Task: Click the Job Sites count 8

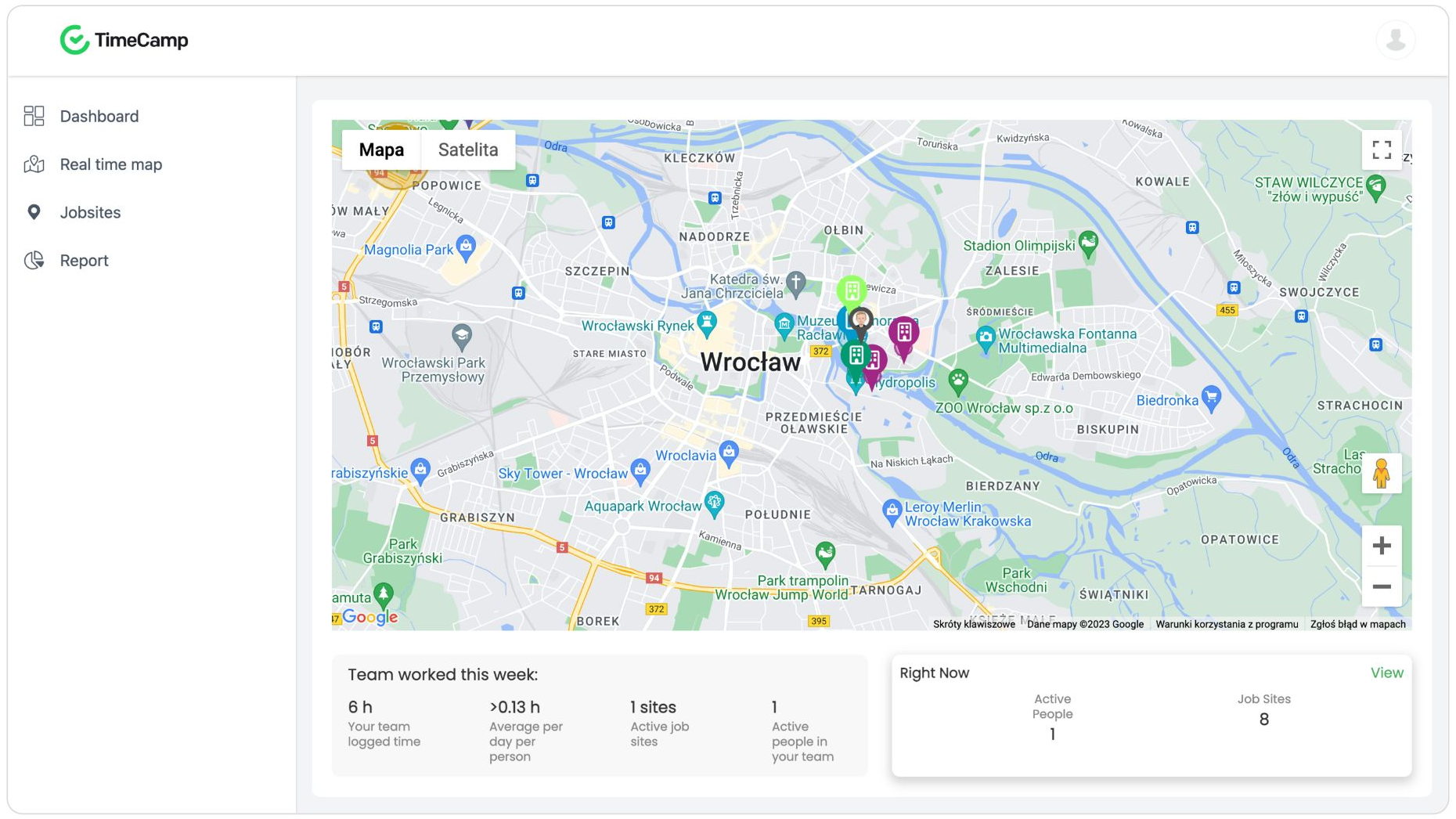Action: click(x=1263, y=720)
